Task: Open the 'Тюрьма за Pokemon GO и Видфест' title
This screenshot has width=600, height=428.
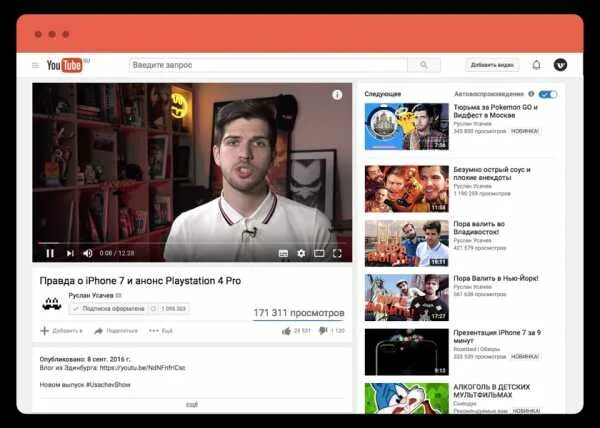Action: click(496, 111)
